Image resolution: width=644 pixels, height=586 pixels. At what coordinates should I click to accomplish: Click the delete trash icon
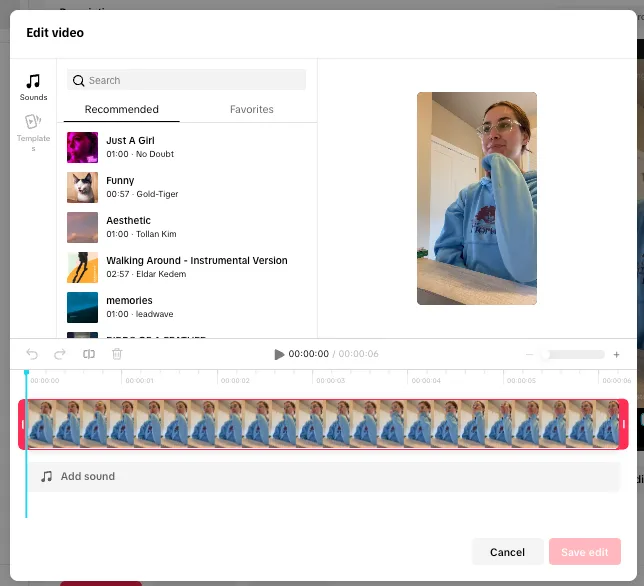click(x=117, y=354)
